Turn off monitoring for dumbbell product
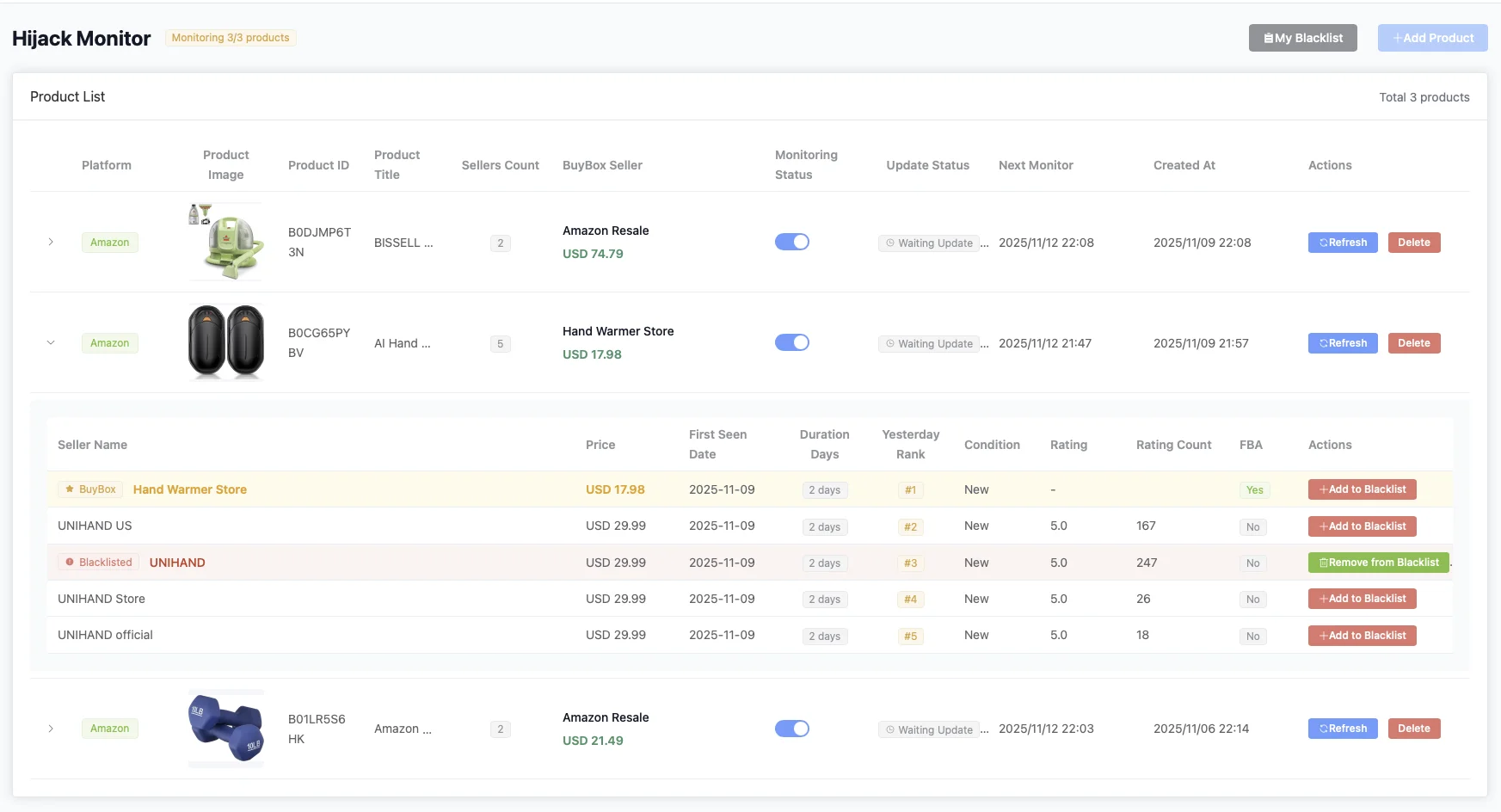The image size is (1501, 812). coord(791,729)
